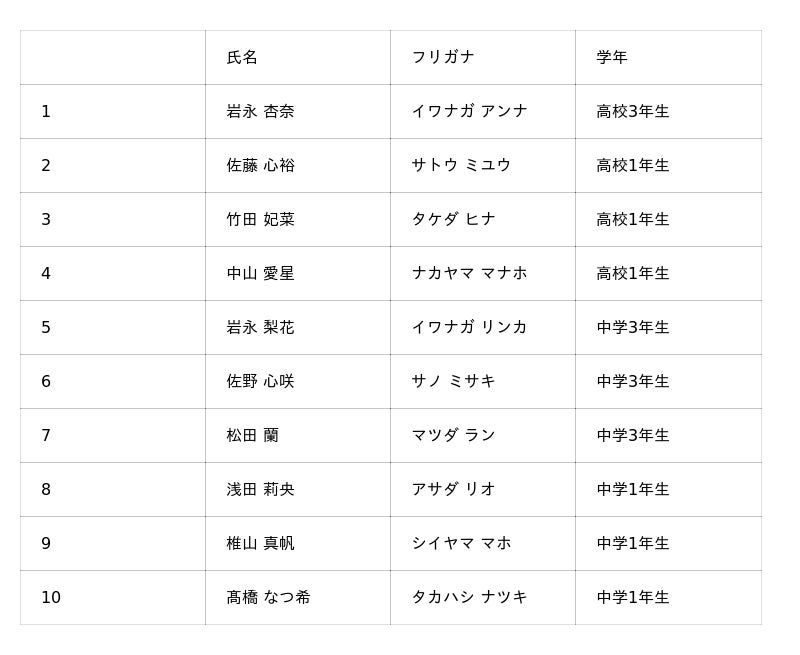Select the cell 椎山 真帆
Screen dimensions: 800x655
point(260,544)
